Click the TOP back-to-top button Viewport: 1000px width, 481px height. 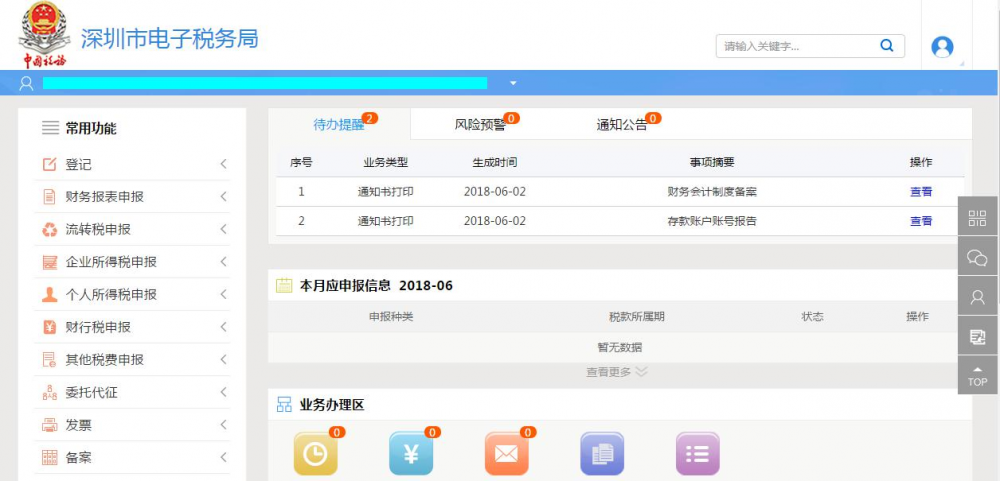[977, 376]
